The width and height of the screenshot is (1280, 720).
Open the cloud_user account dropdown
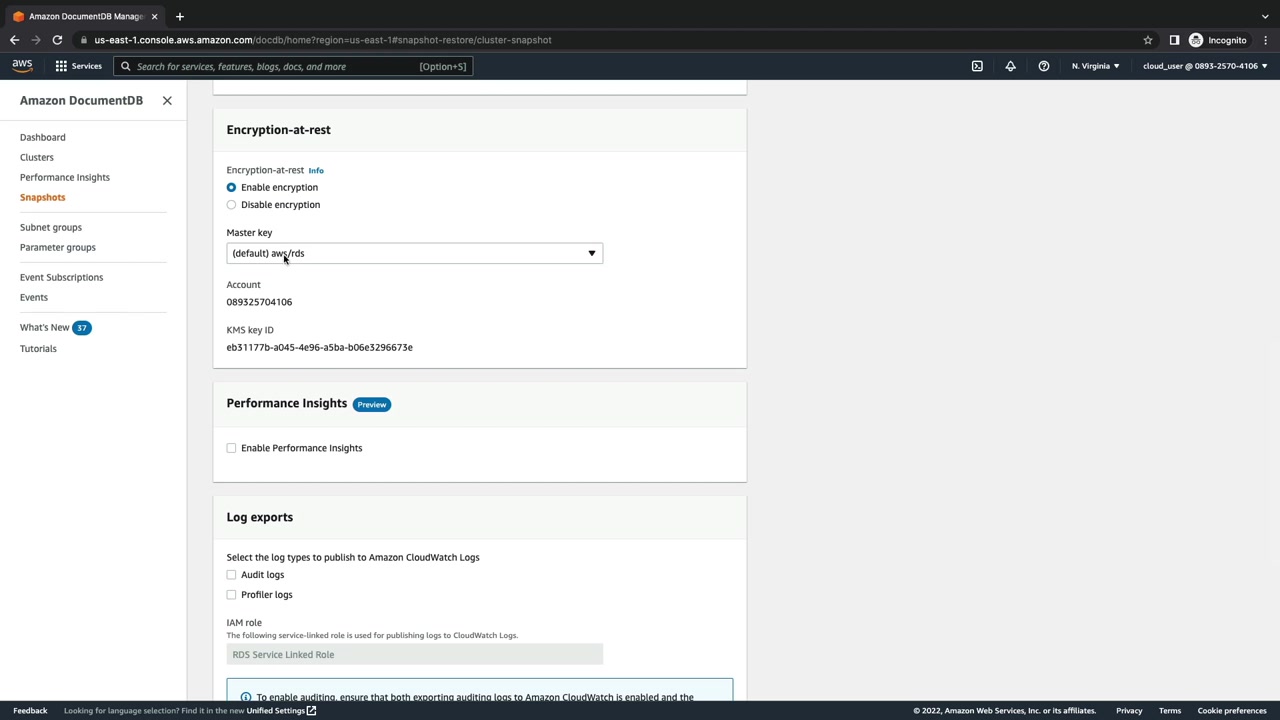click(1205, 66)
